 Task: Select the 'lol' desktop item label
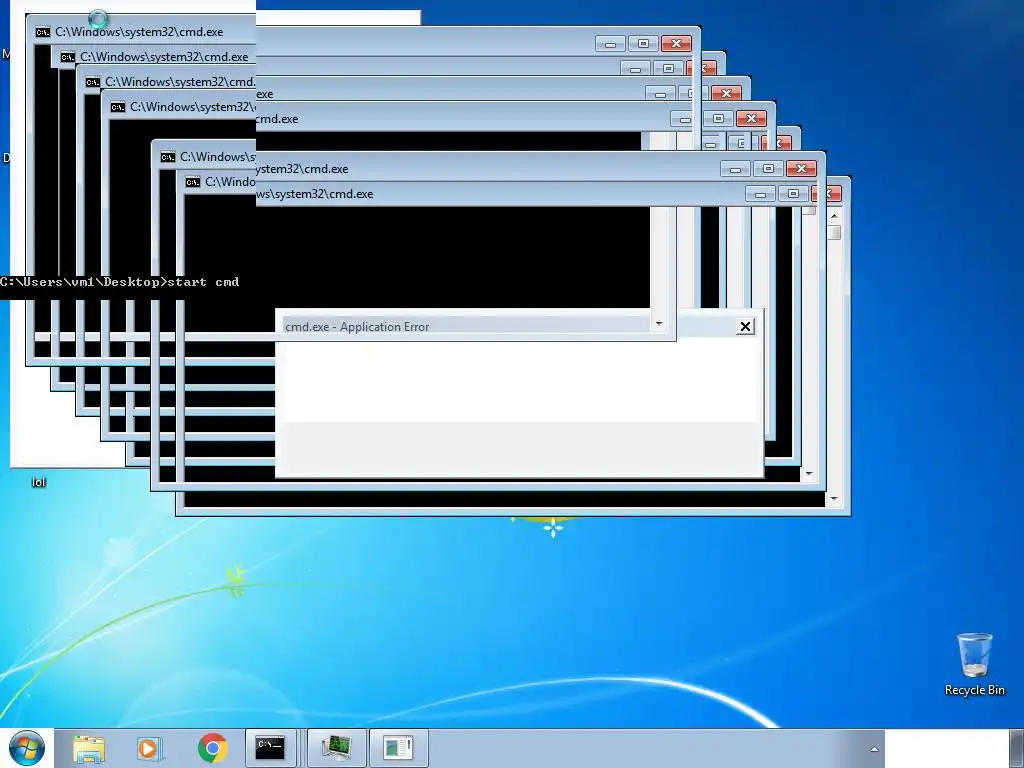tap(39, 483)
